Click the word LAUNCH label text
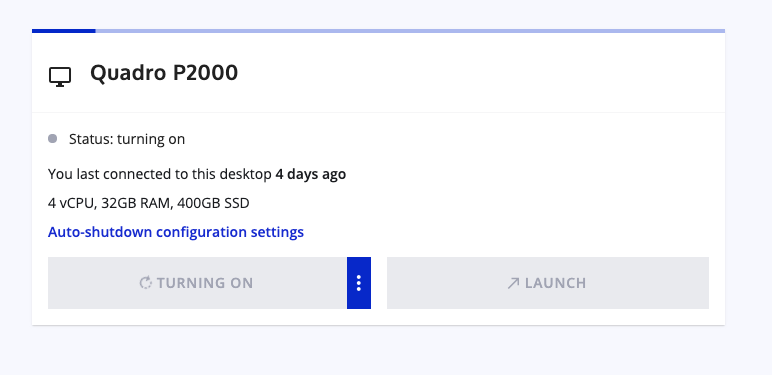 click(555, 283)
